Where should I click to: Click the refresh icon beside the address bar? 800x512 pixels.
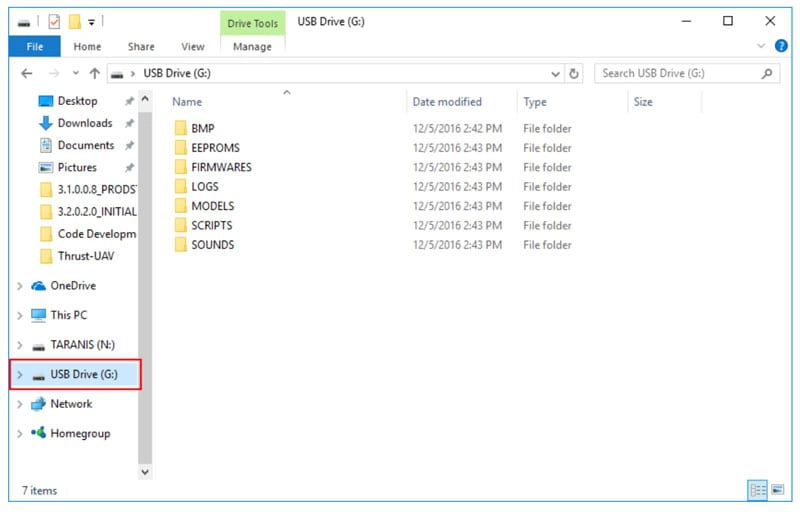click(x=574, y=74)
